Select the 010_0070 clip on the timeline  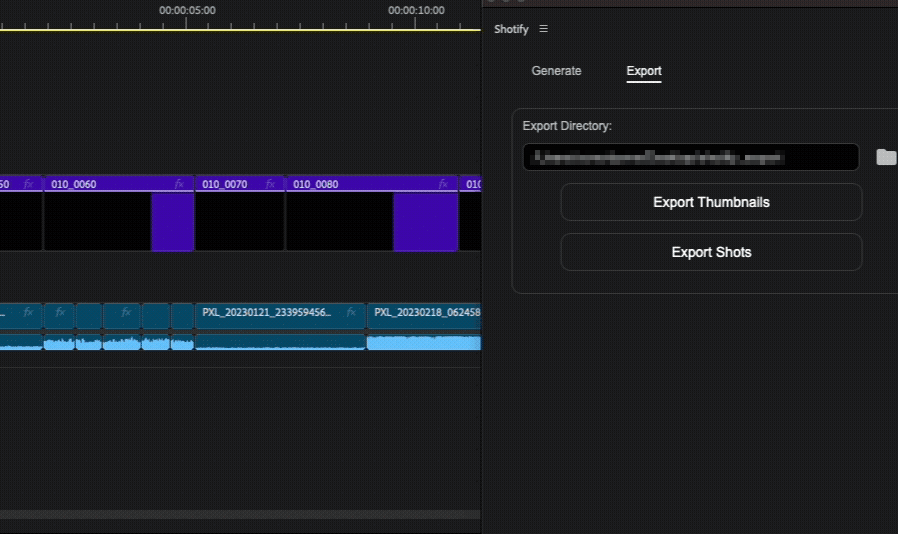240,213
